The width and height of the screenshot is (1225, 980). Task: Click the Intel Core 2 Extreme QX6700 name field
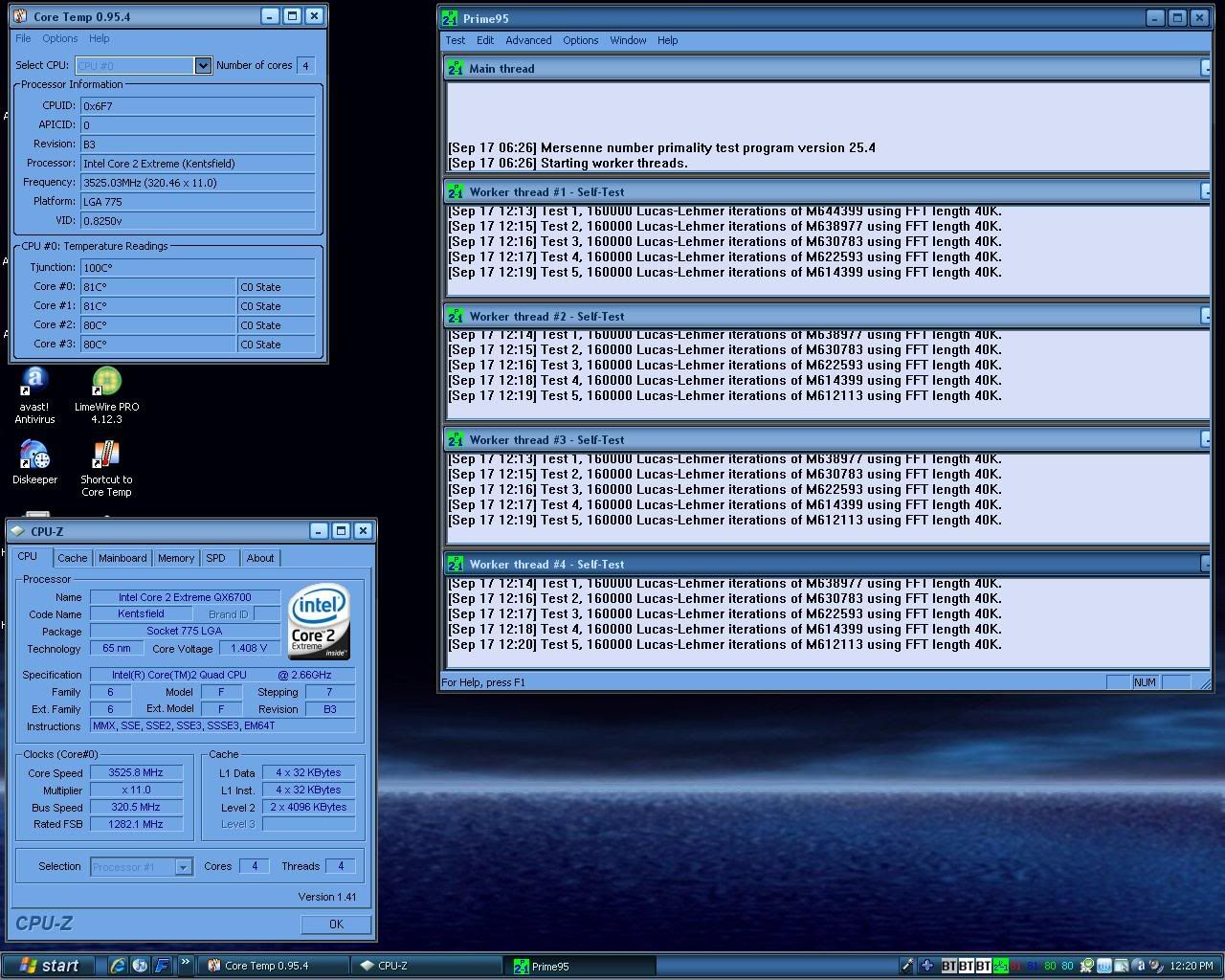coord(185,597)
